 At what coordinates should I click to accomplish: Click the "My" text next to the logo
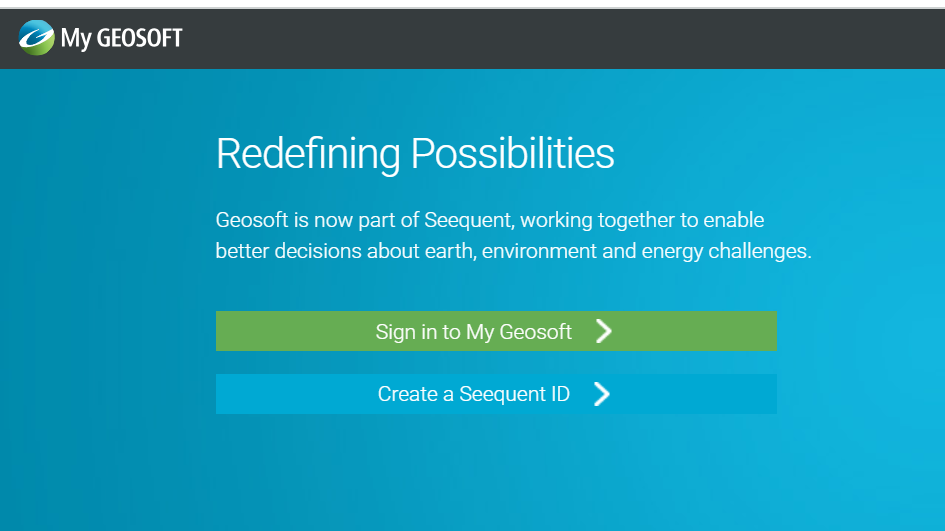pos(76,39)
